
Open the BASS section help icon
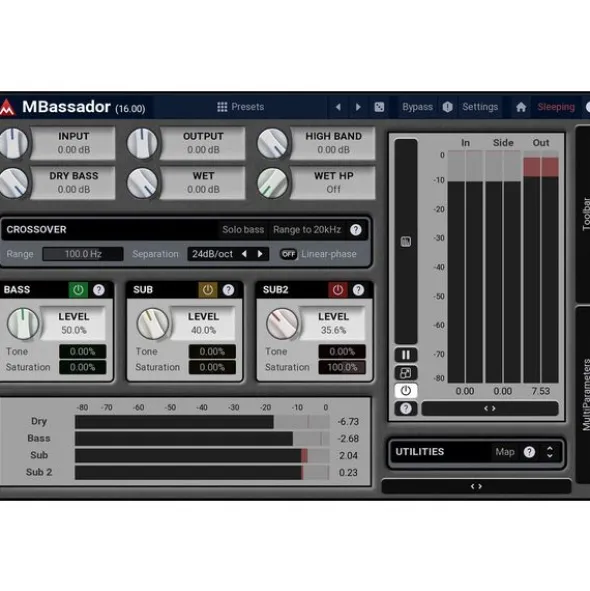(99, 290)
